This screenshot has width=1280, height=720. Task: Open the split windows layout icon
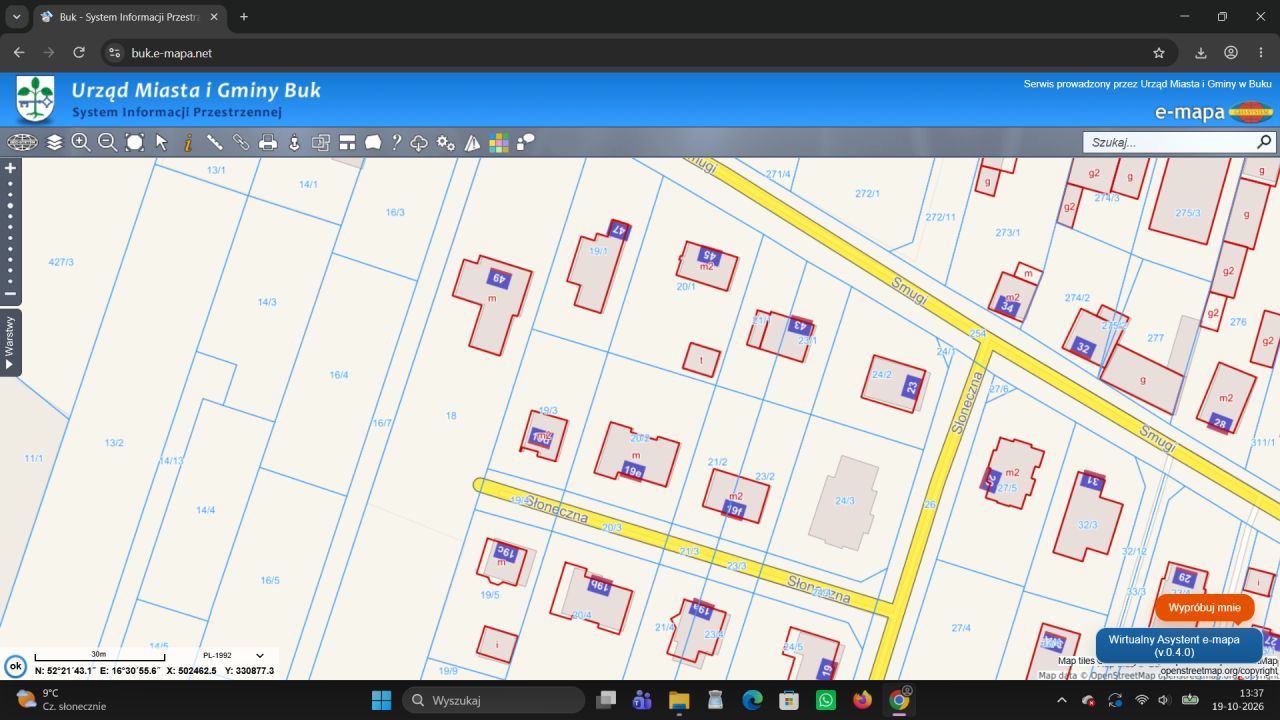click(x=347, y=142)
